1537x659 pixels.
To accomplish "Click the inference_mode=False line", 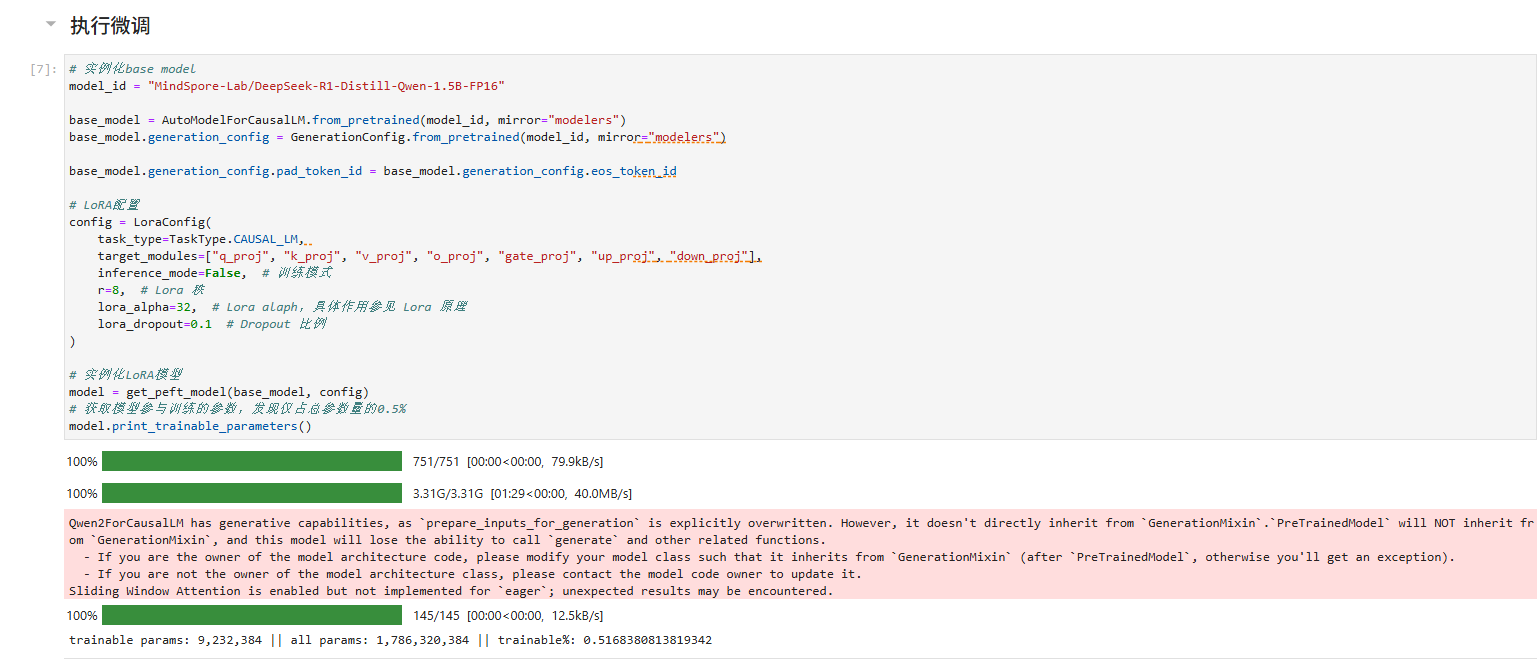I will [170, 273].
